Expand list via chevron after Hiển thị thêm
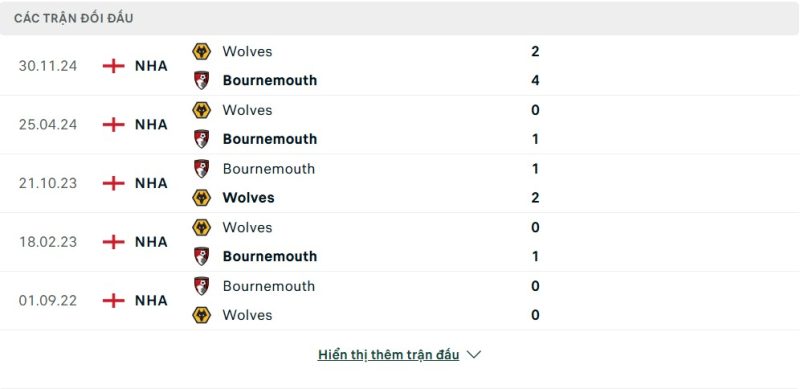The image size is (800, 389). pyautogui.click(x=474, y=355)
